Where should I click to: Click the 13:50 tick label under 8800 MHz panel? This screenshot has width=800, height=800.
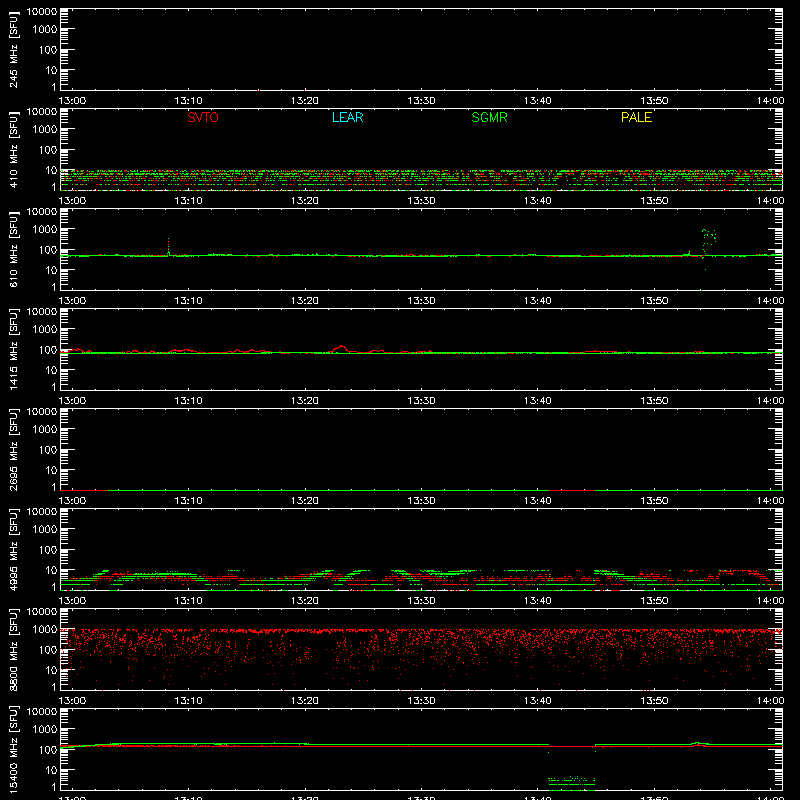coord(655,701)
